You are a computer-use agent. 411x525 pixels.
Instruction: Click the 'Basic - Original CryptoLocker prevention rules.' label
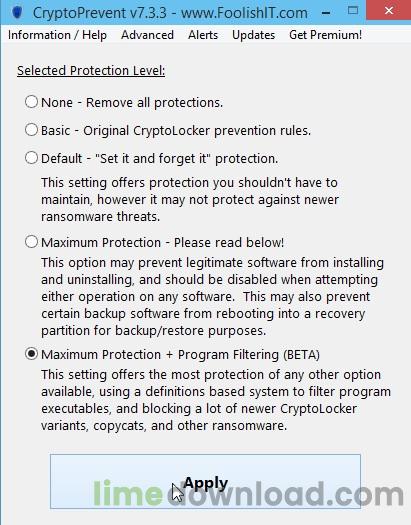pyautogui.click(x=176, y=131)
